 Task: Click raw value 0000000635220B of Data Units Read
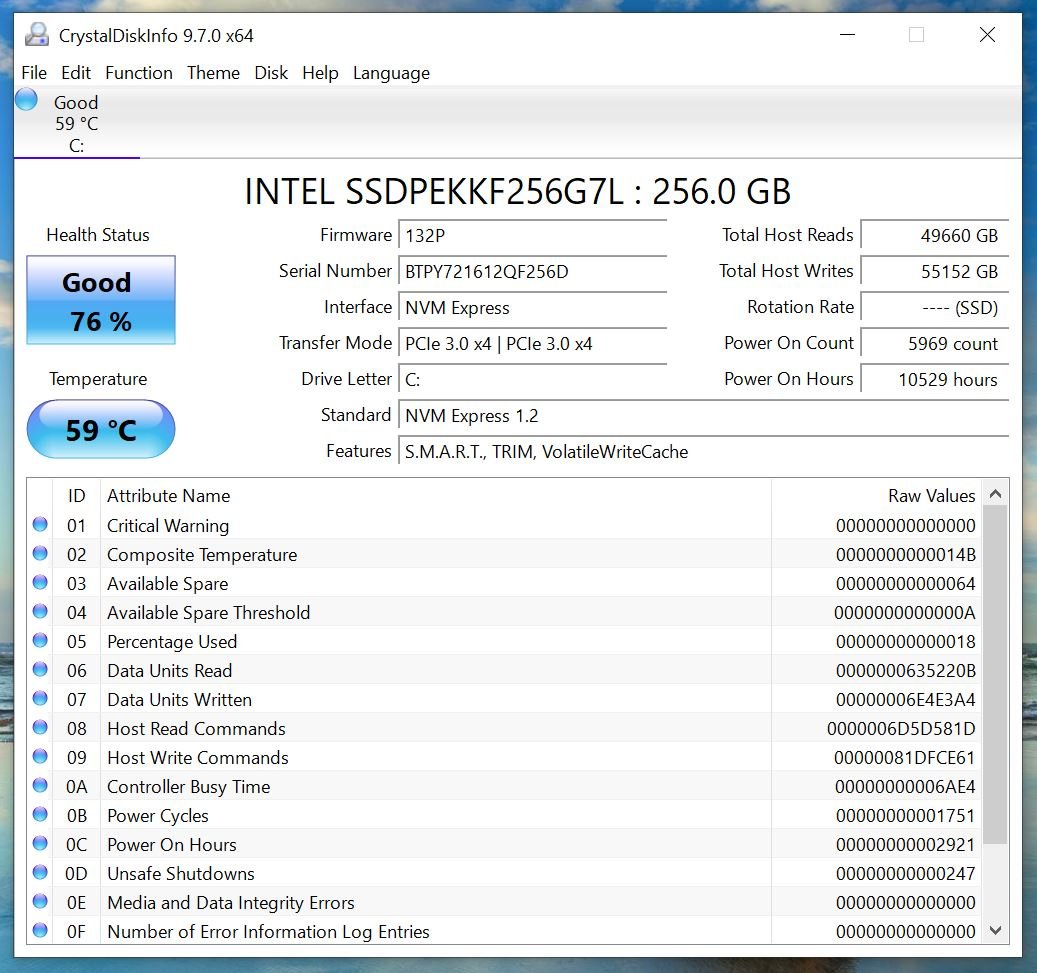tap(905, 671)
